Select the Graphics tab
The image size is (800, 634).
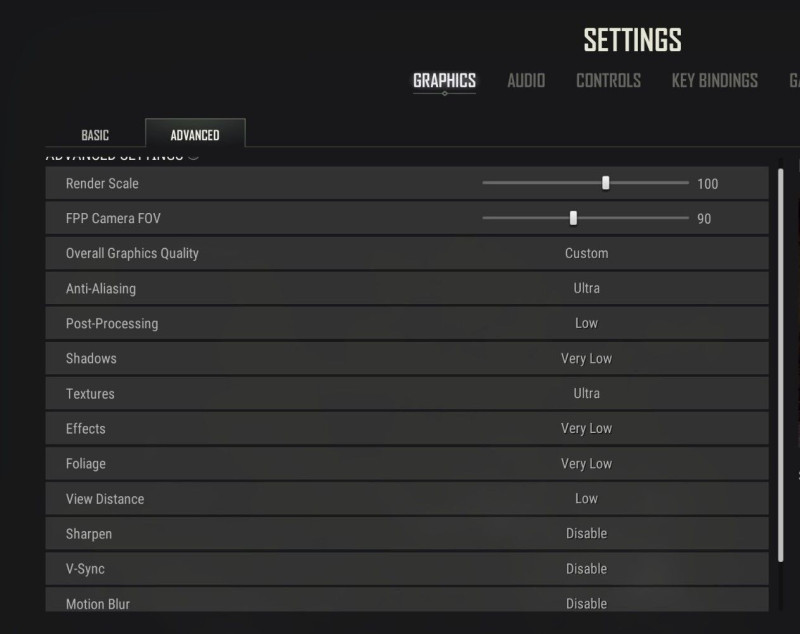[444, 81]
